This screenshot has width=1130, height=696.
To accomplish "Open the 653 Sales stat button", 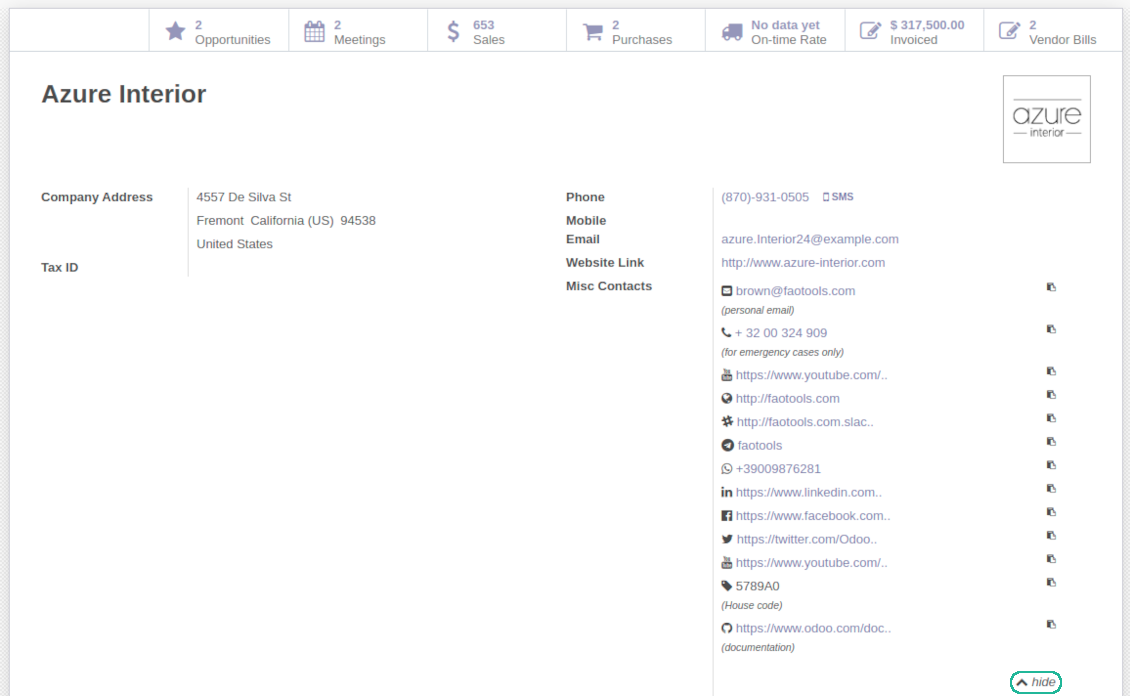I will (496, 32).
